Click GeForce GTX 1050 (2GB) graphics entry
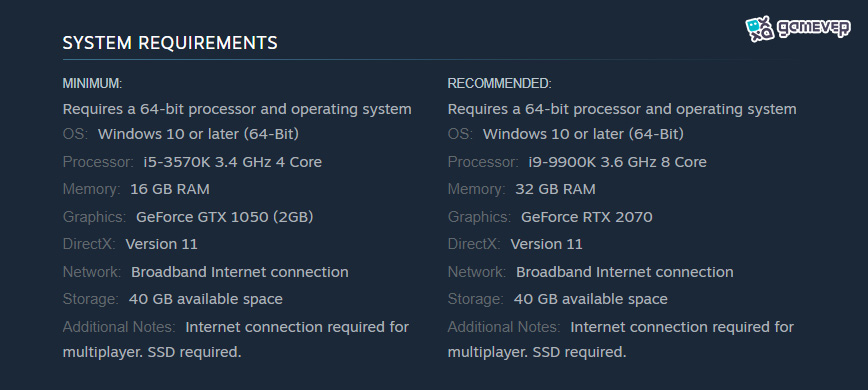Viewport: 868px width, 390px height. 225,217
